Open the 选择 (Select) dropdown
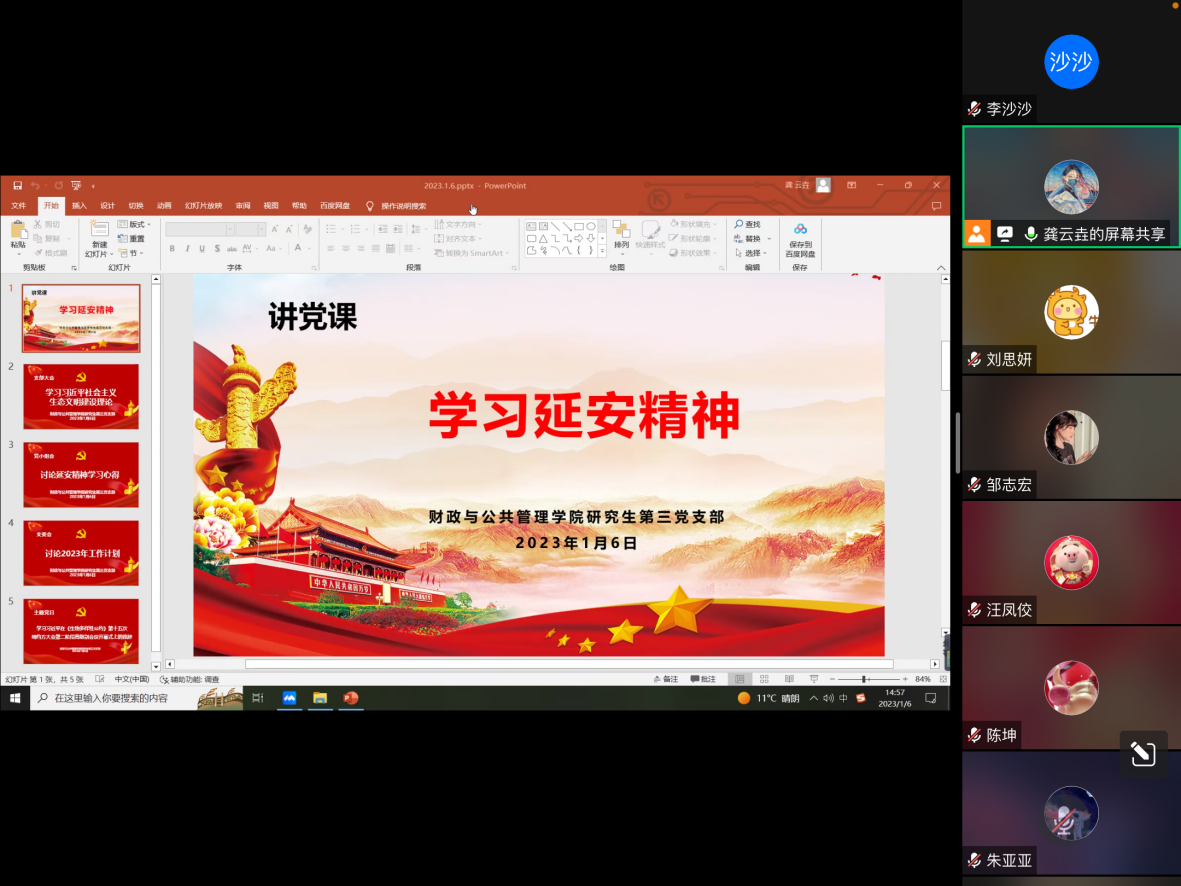This screenshot has width=1181, height=886. (751, 253)
